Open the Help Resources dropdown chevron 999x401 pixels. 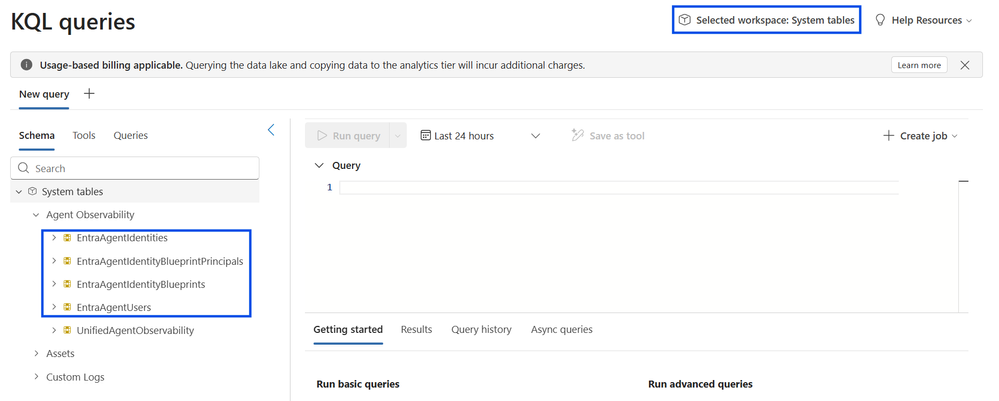coord(969,20)
